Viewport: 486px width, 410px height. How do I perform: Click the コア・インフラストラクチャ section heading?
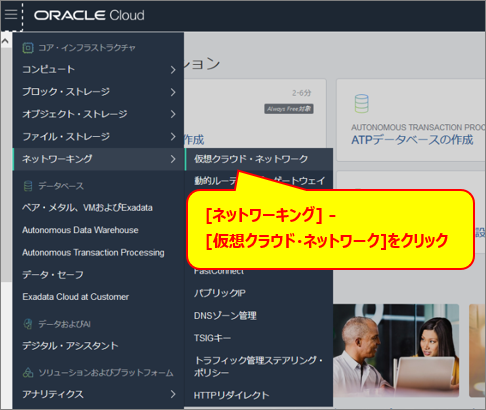click(x=87, y=48)
